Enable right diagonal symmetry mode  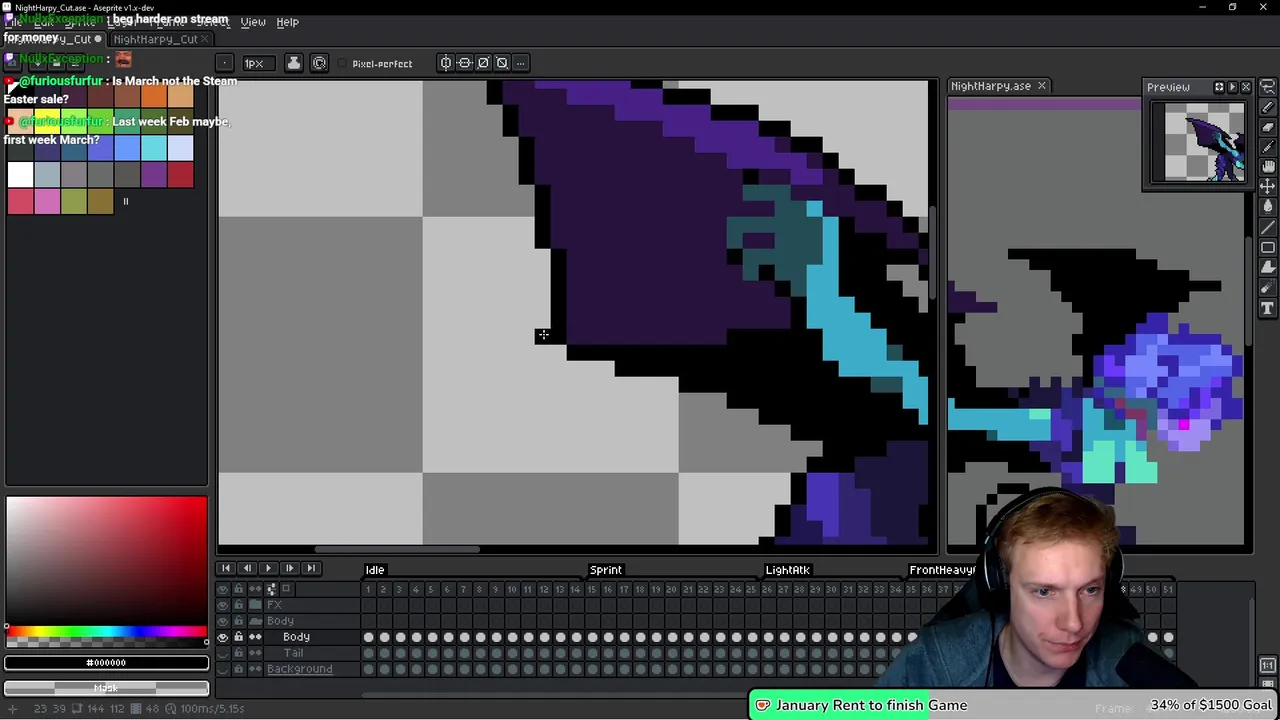pyautogui.click(x=483, y=63)
